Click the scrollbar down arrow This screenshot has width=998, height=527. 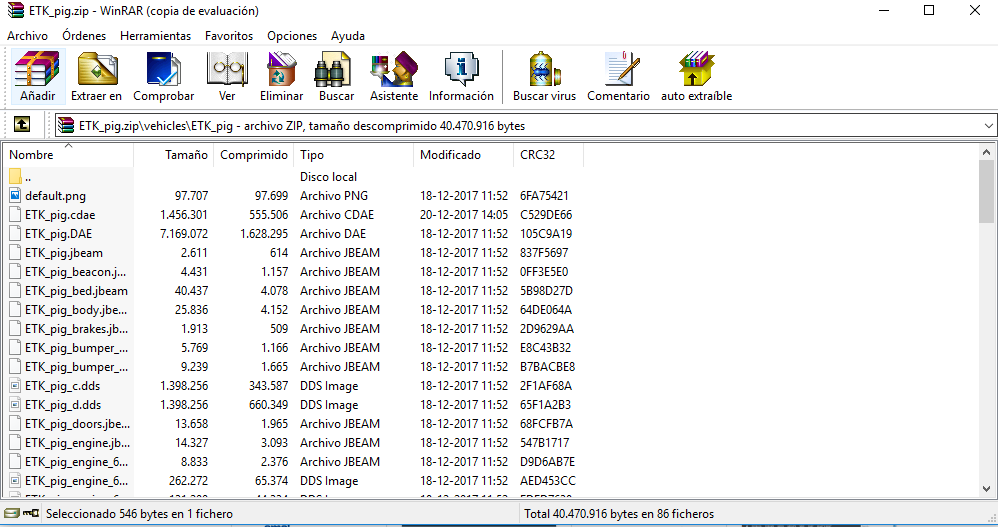pyautogui.click(x=987, y=489)
